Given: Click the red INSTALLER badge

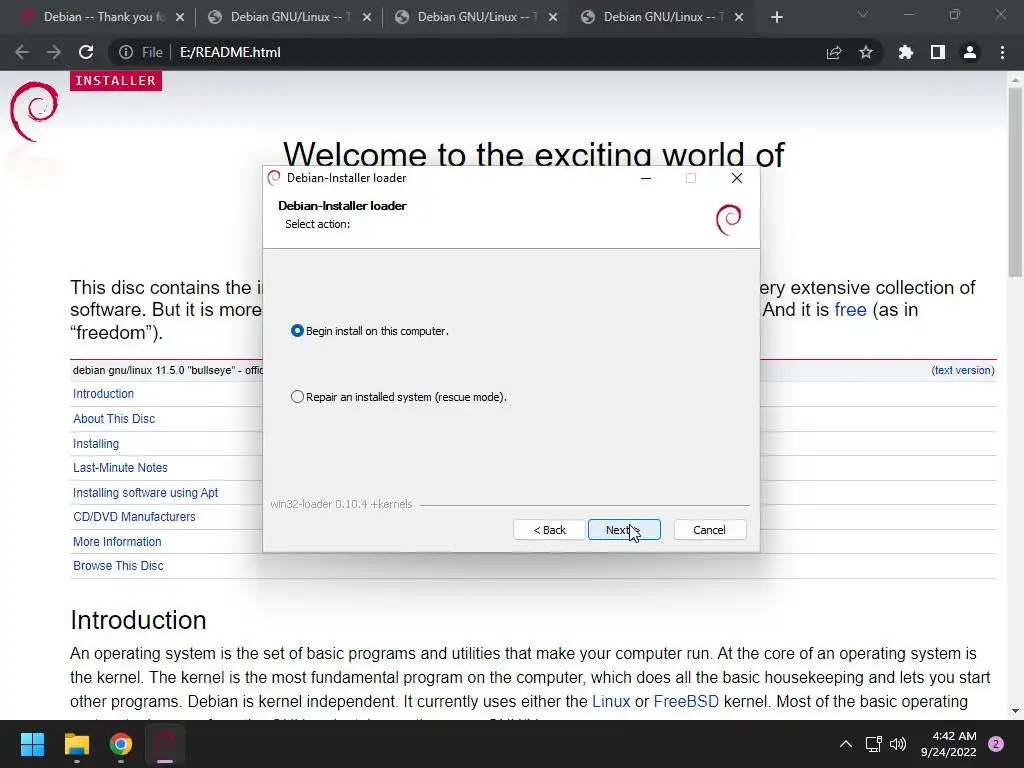Looking at the screenshot, I should point(116,80).
